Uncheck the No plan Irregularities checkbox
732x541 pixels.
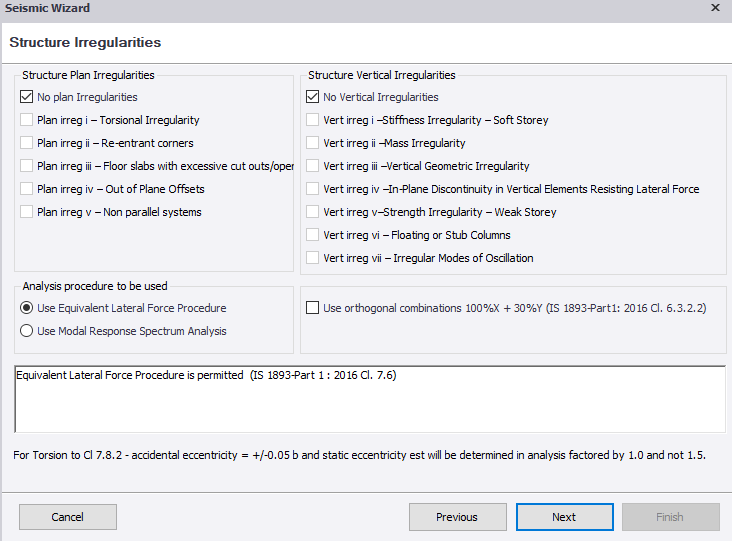click(27, 97)
